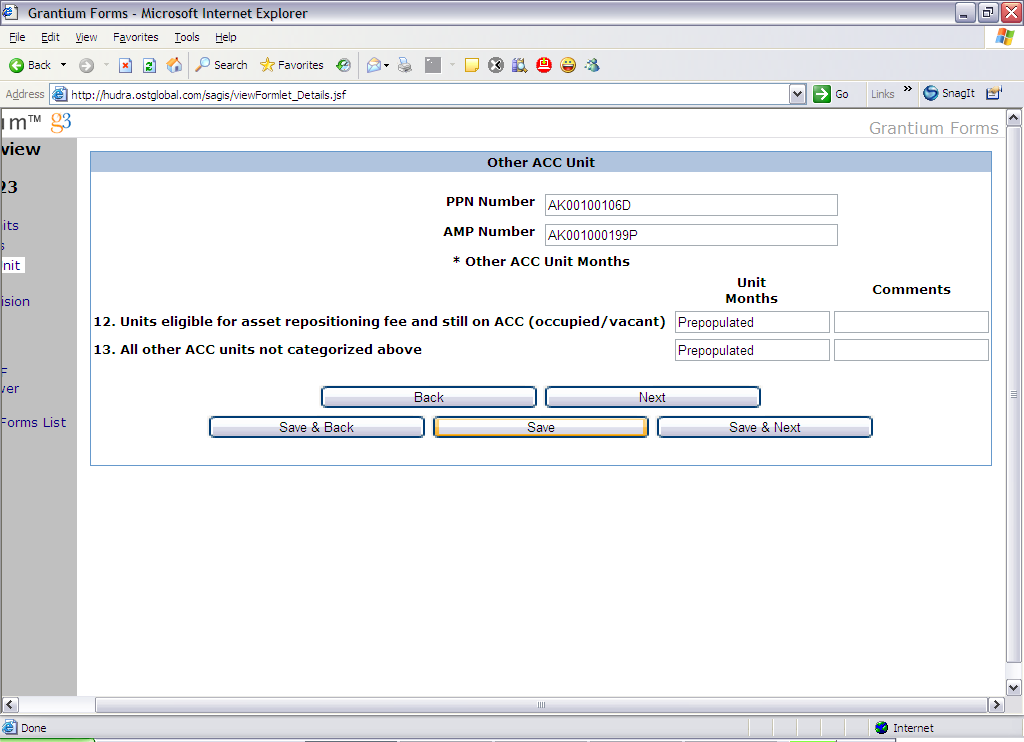
Task: Open the File menu
Action: 17,37
